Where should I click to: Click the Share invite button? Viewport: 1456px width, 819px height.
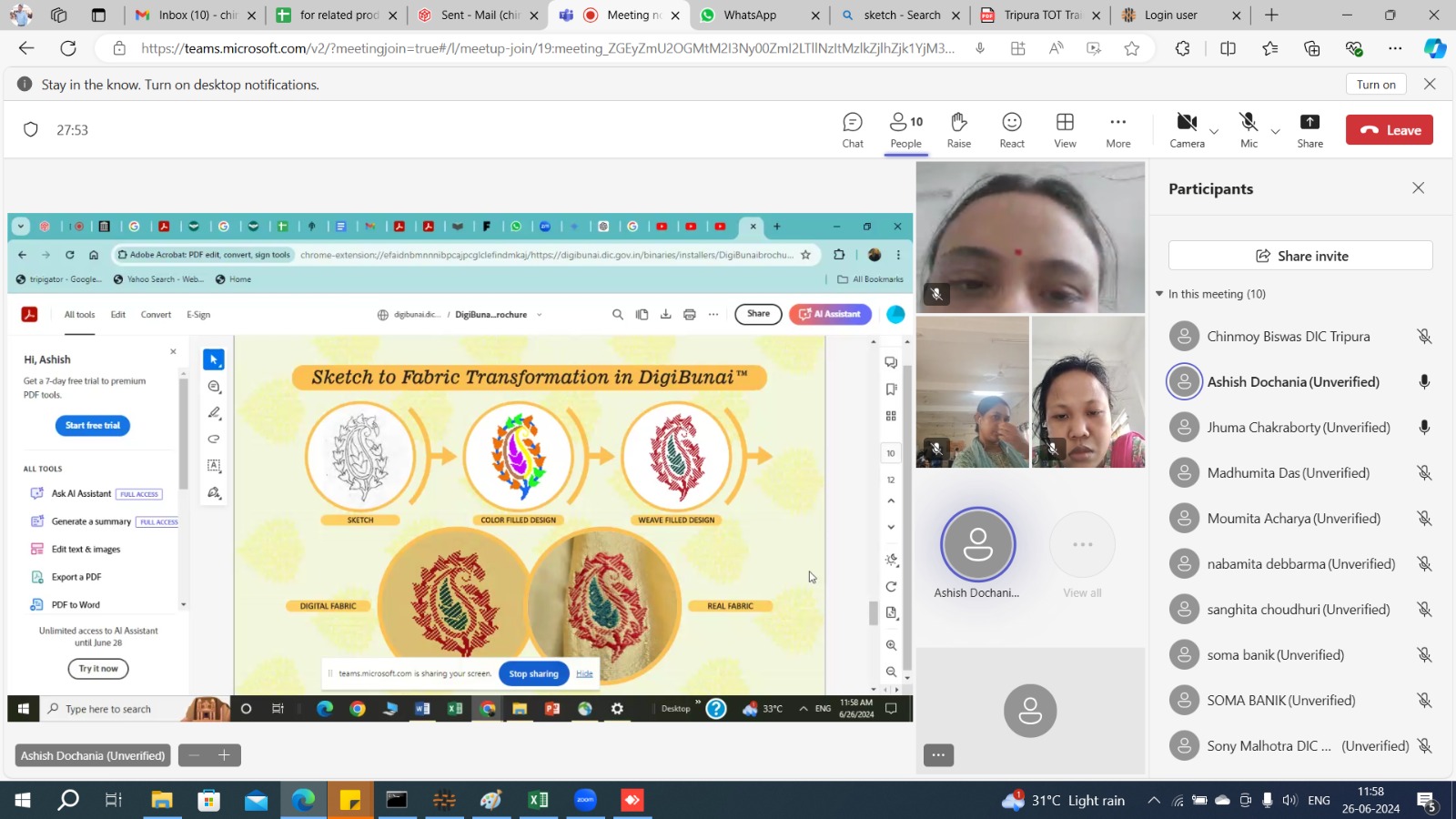[x=1300, y=256]
